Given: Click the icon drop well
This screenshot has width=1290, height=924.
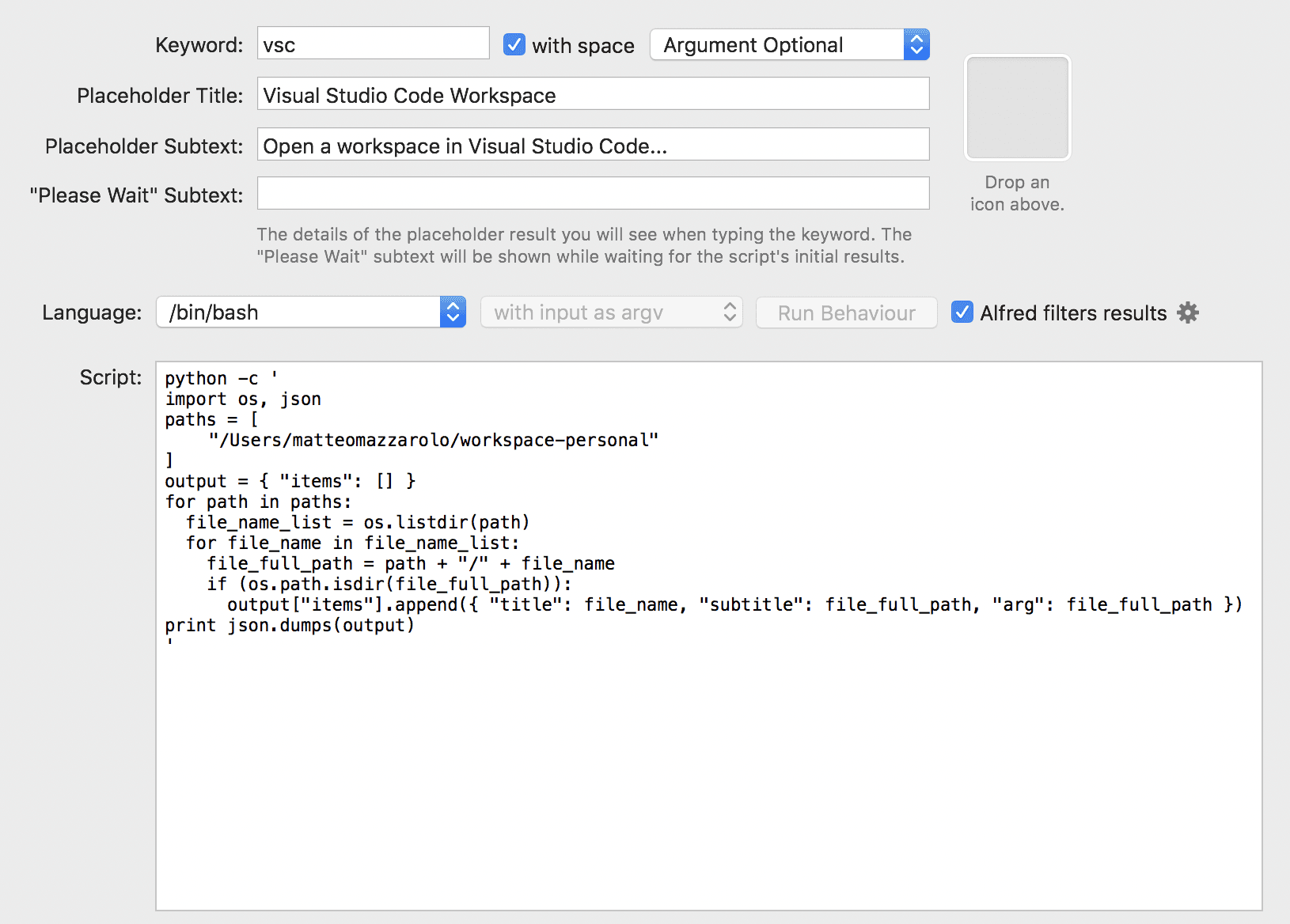Looking at the screenshot, I should coord(1018,108).
